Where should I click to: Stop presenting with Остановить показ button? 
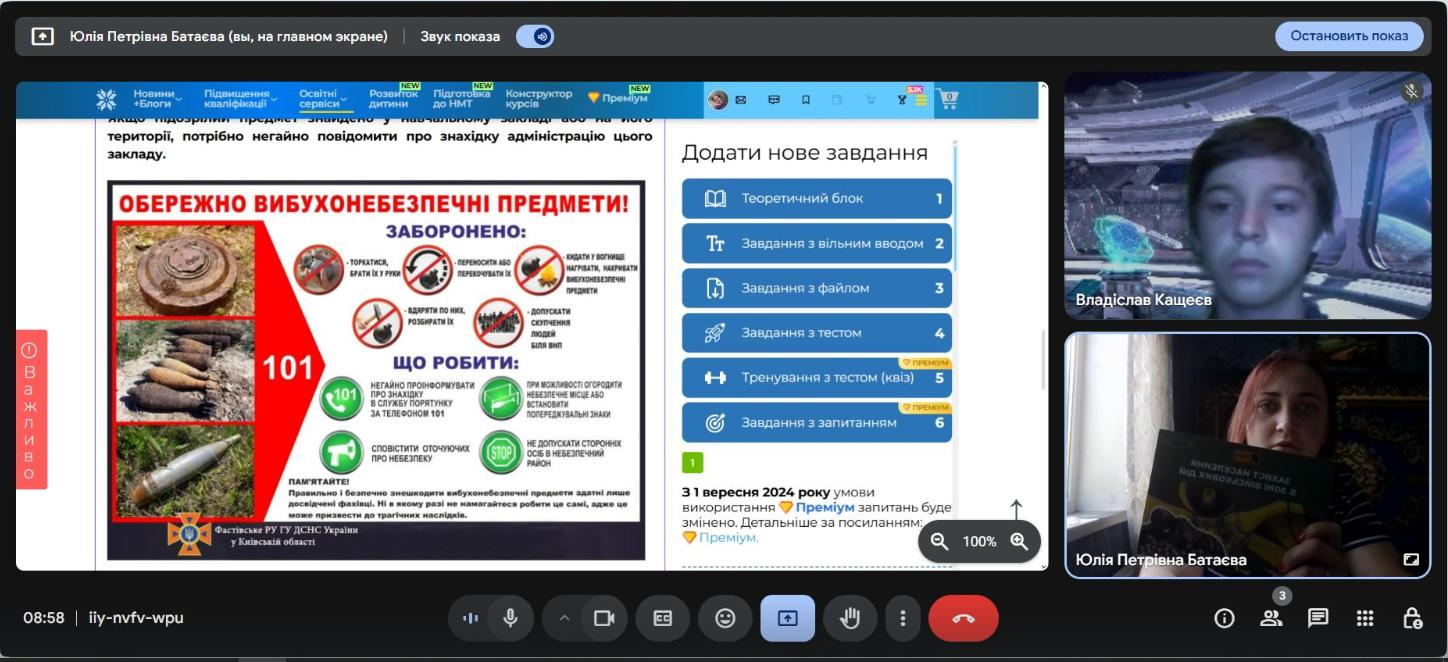click(x=1349, y=36)
